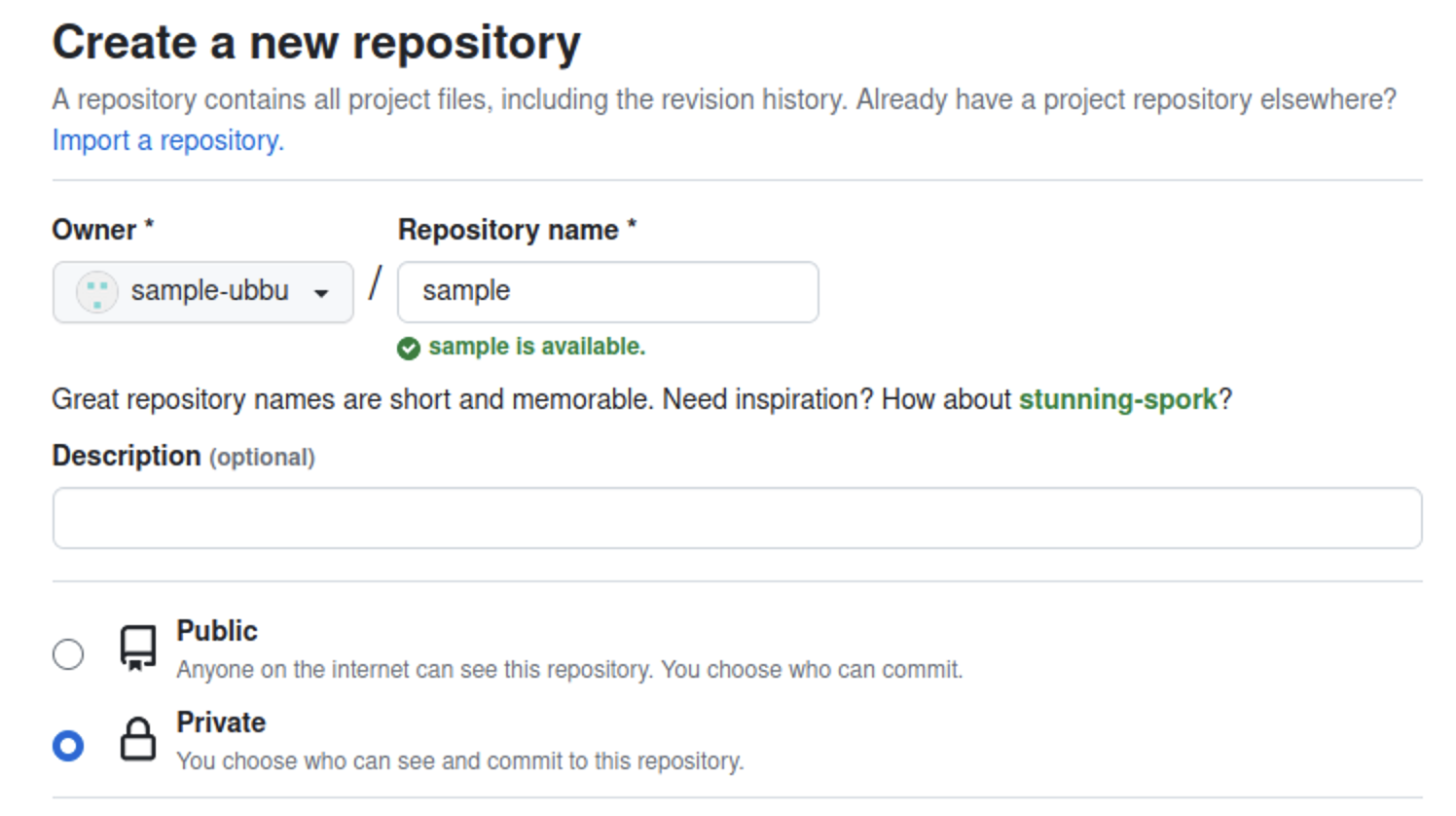1456x816 pixels.
Task: Click 'Anyone on the internet can see' description
Action: pos(569,670)
